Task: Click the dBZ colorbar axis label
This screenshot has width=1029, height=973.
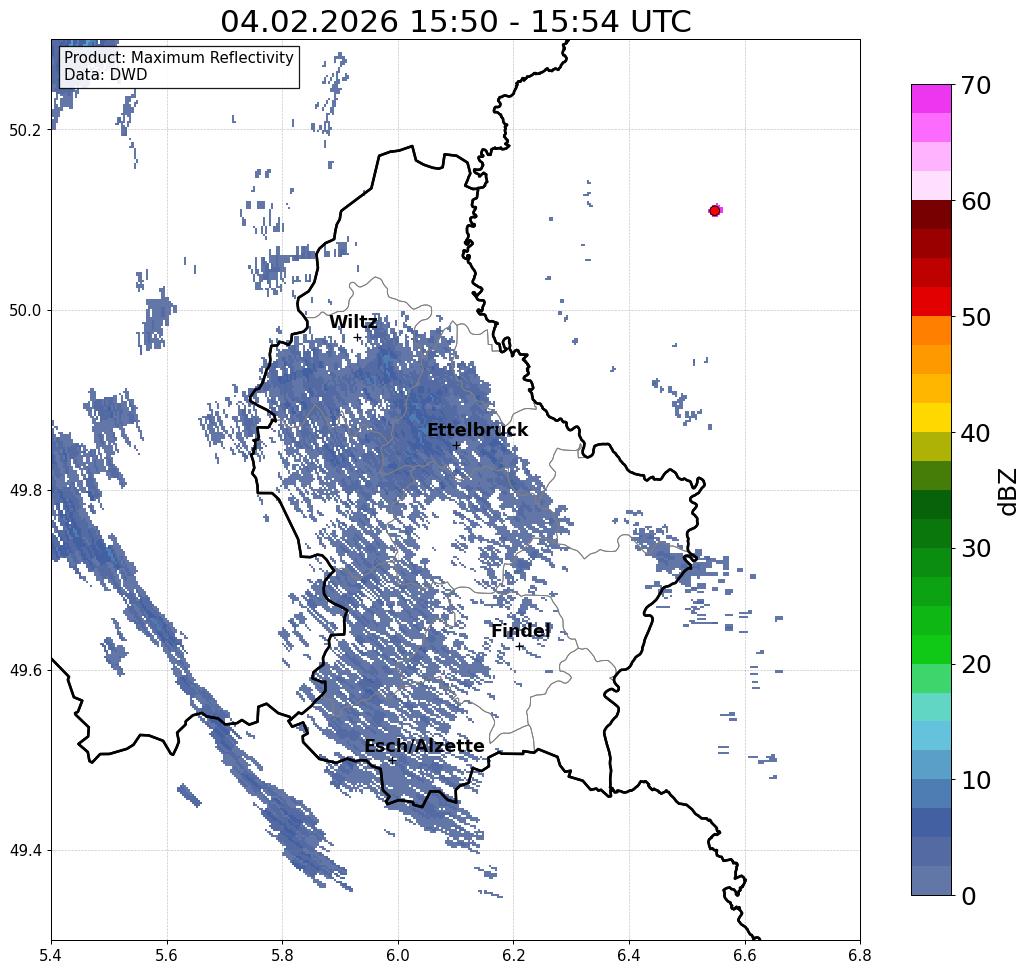Action: [x=1007, y=491]
